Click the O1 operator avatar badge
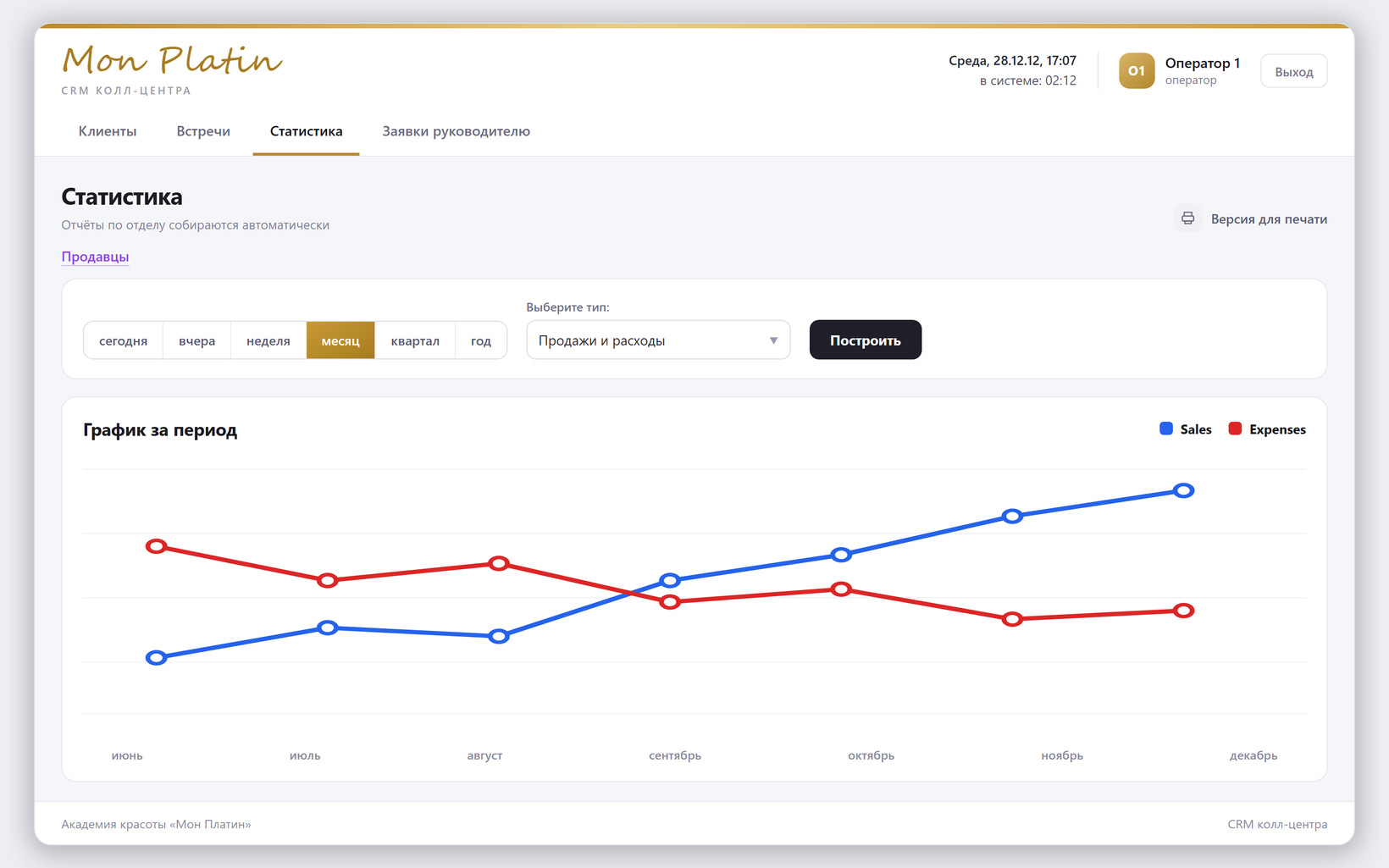Image resolution: width=1389 pixels, height=868 pixels. pos(1137,71)
